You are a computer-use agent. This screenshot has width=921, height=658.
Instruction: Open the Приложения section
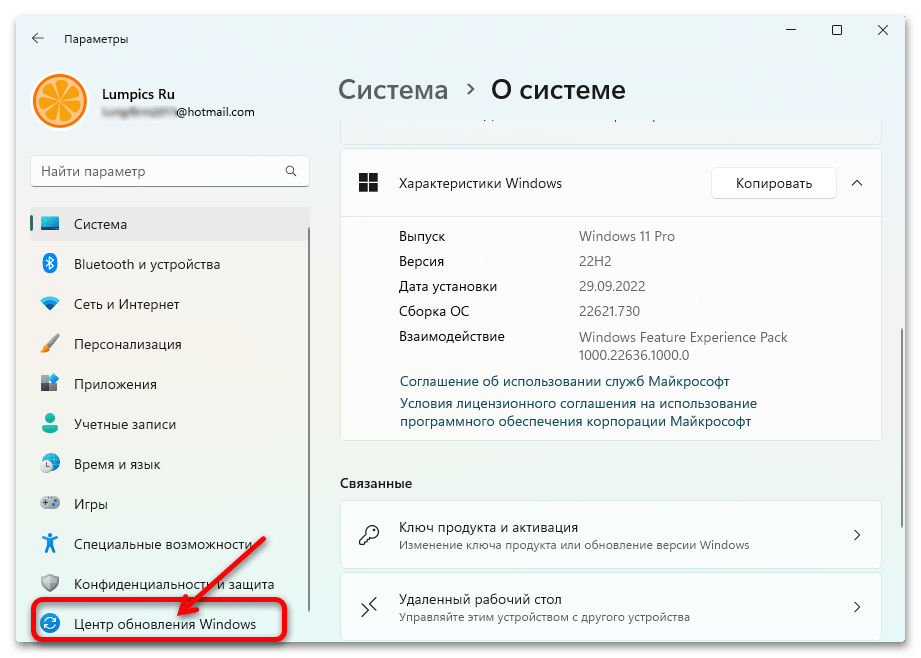(115, 384)
